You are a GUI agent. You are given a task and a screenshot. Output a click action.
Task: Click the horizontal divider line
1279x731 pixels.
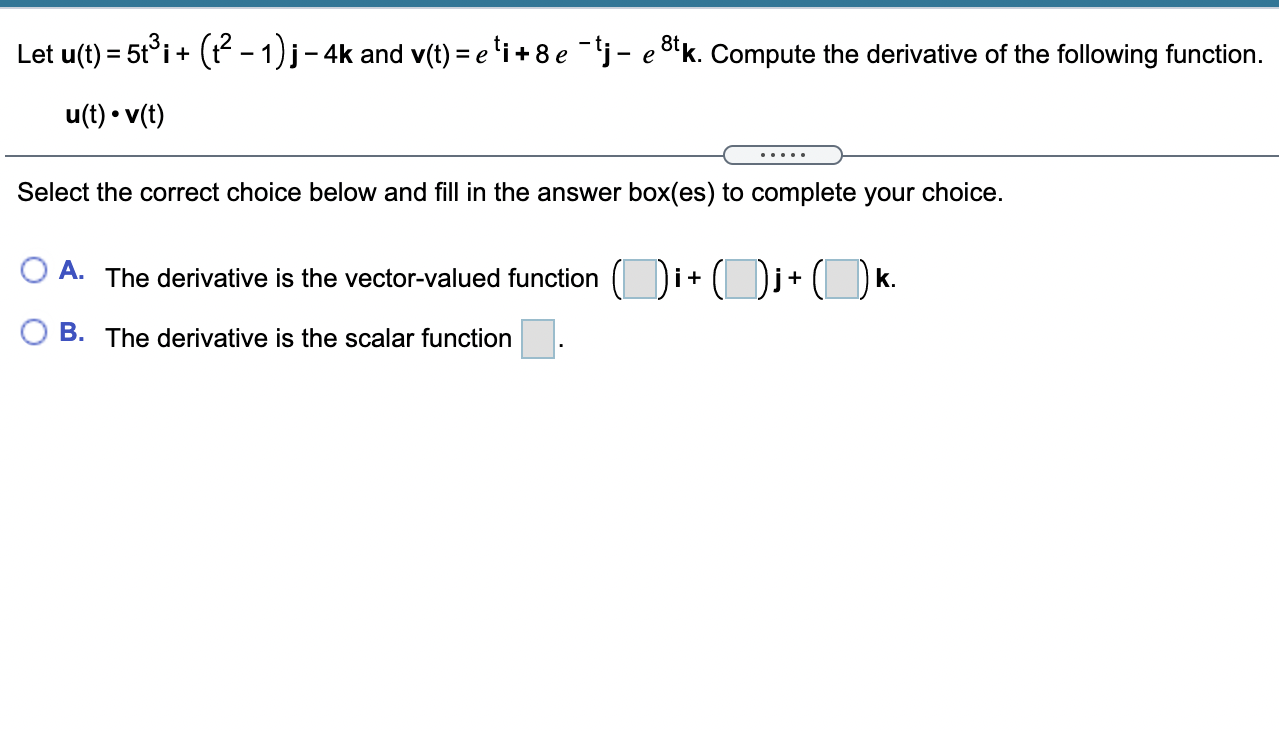(x=300, y=155)
